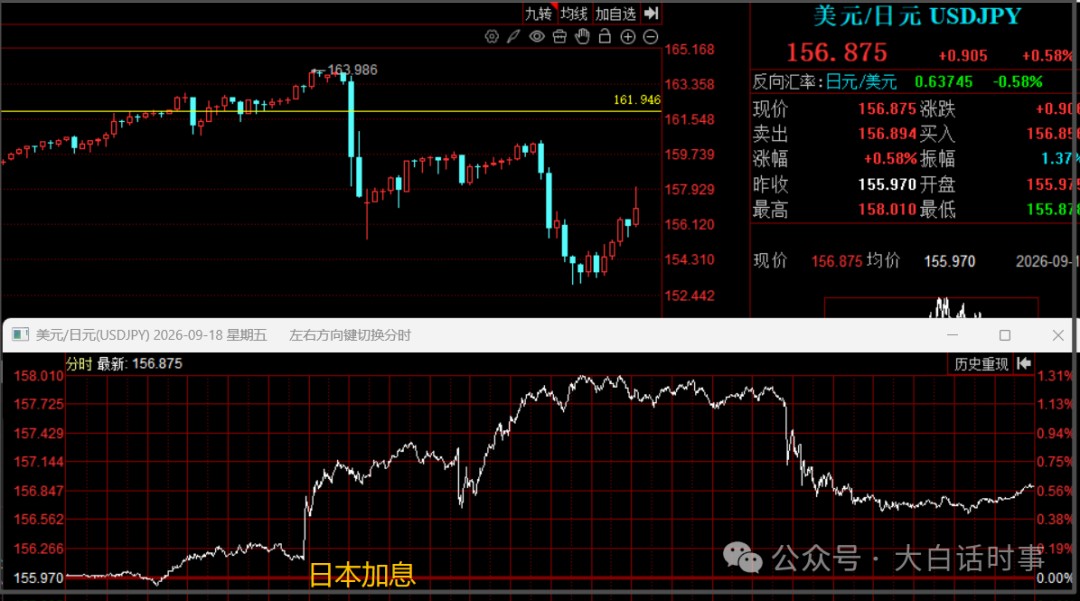Click the intraday window icon in the title bar

click(x=21, y=335)
